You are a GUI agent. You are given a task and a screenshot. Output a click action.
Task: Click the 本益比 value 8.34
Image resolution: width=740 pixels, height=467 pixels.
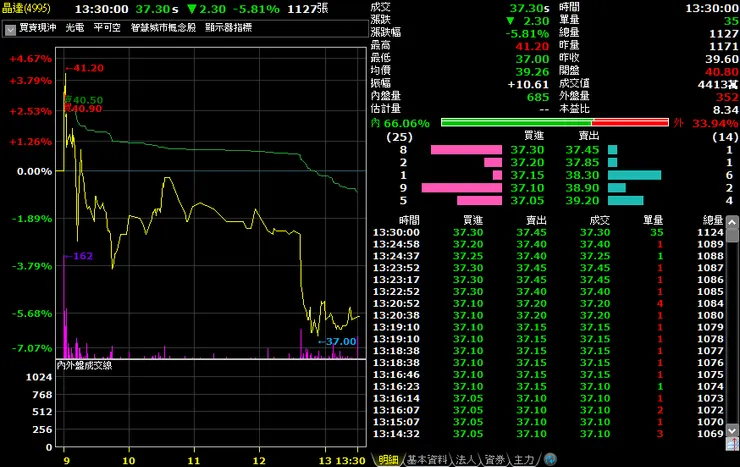coord(726,110)
